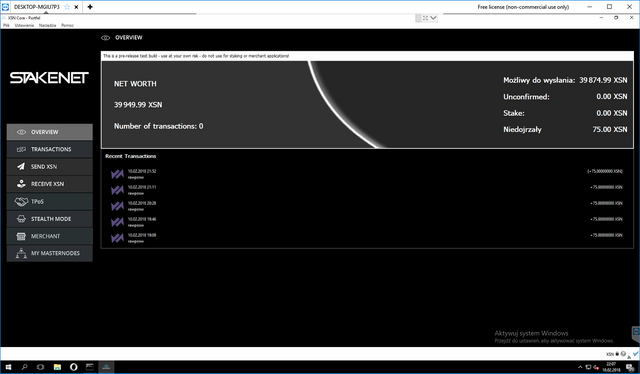Click the XSN wallet taskbar button
This screenshot has width=640, height=374.
(106, 367)
